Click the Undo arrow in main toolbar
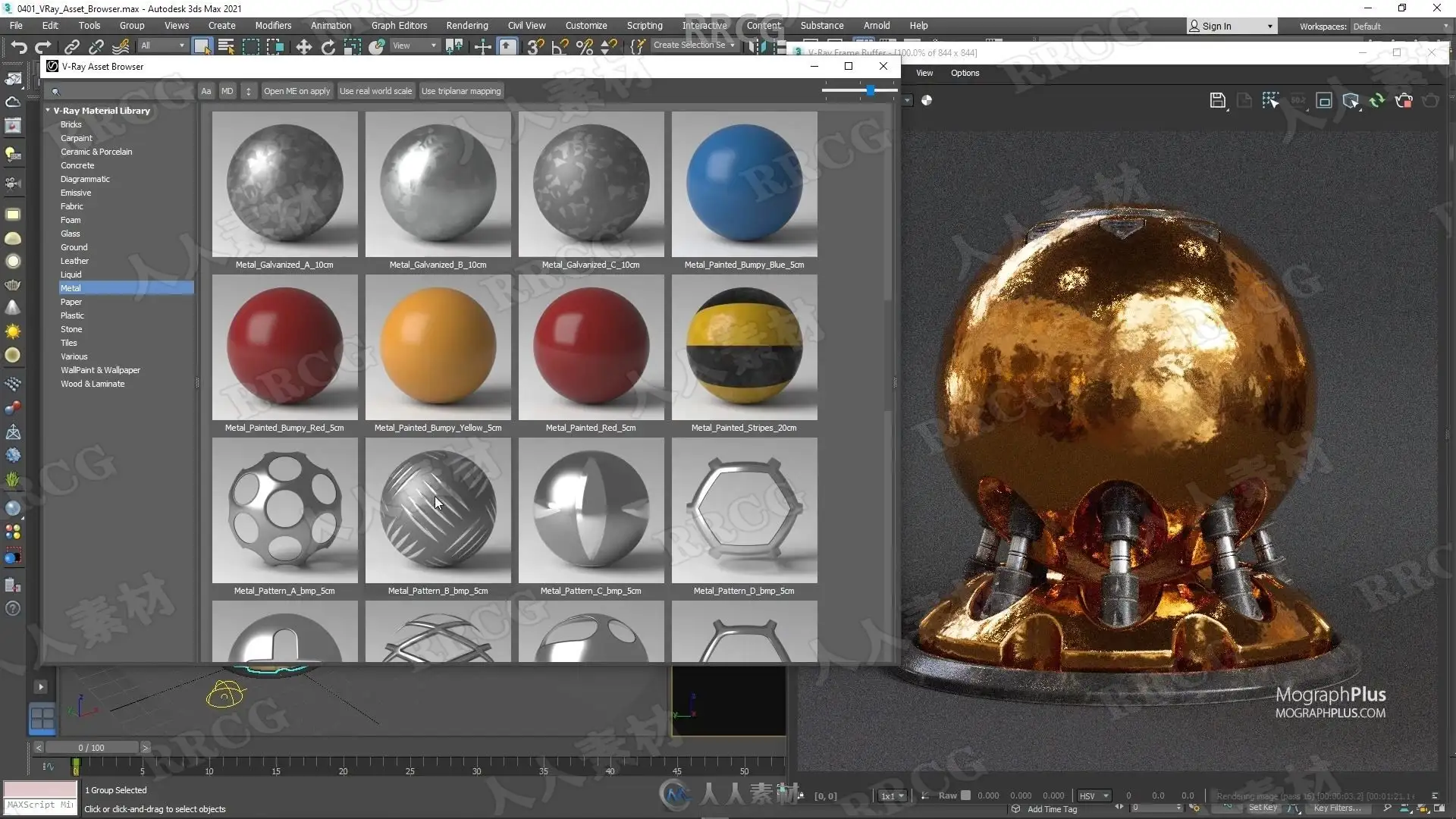Image resolution: width=1456 pixels, height=819 pixels. coord(18,47)
